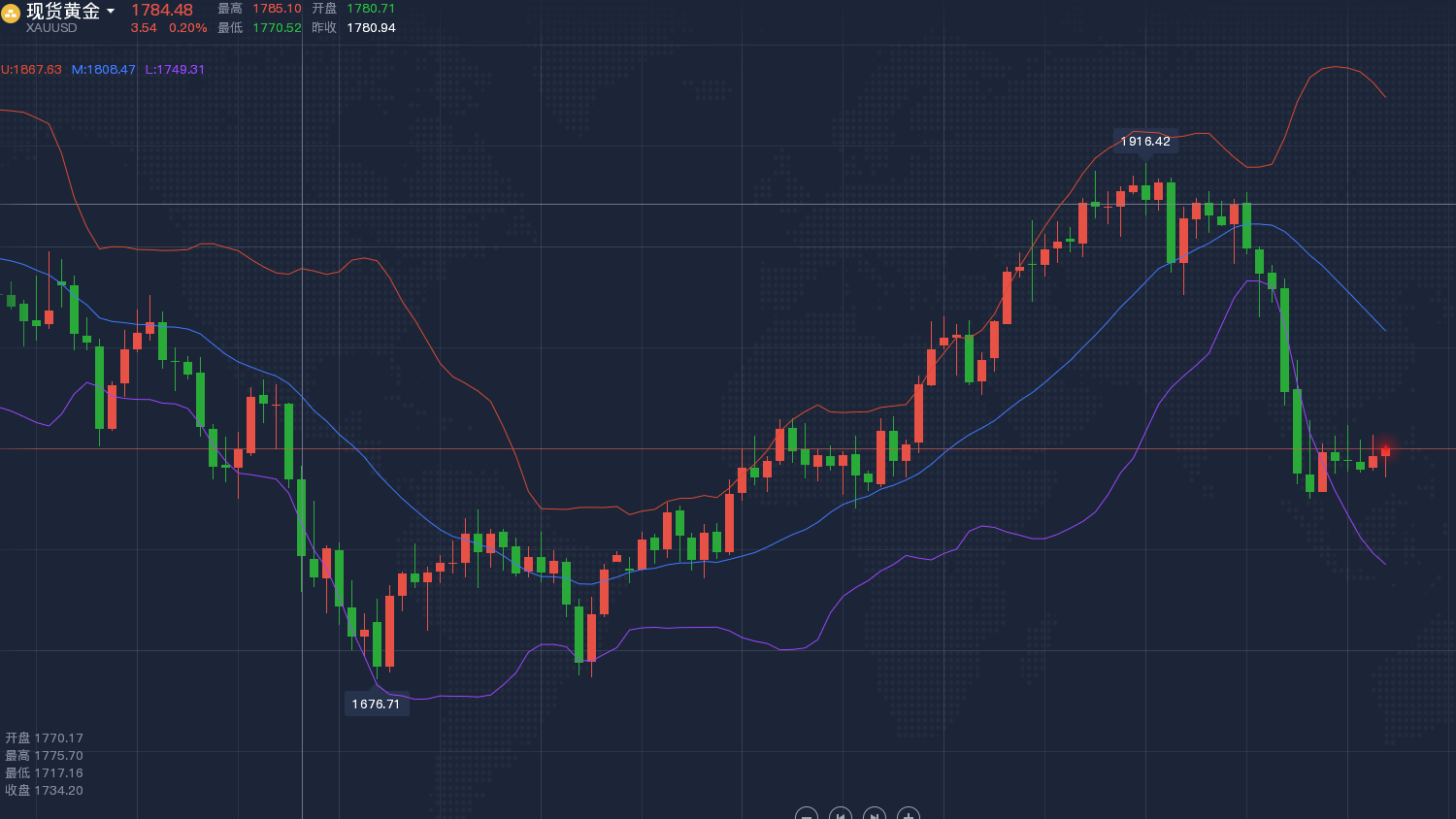This screenshot has height=819, width=1456.
Task: Select the lower band L:1749.31 label
Action: (x=175, y=70)
